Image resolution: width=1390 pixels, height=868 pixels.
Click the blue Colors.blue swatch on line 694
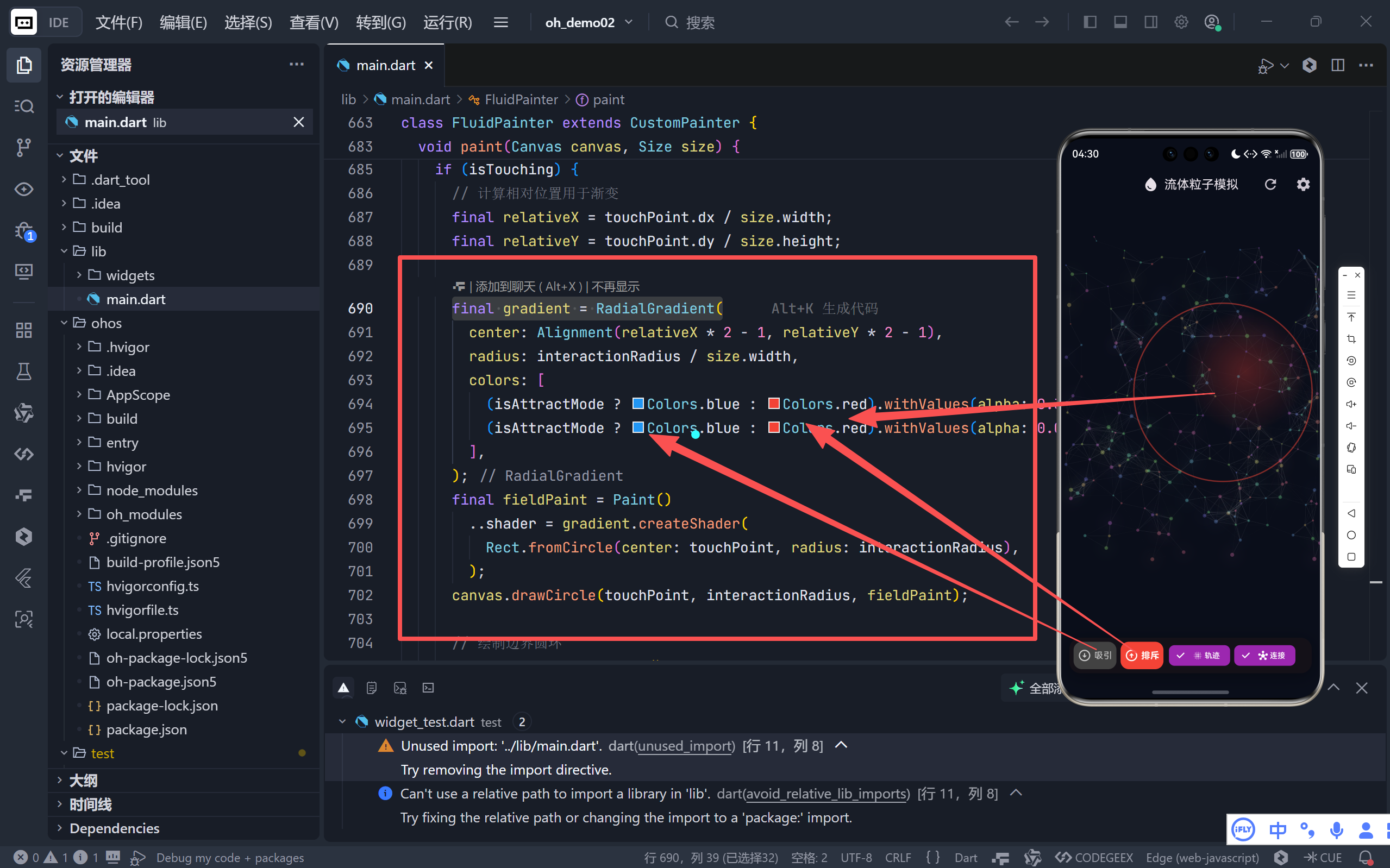pos(637,404)
